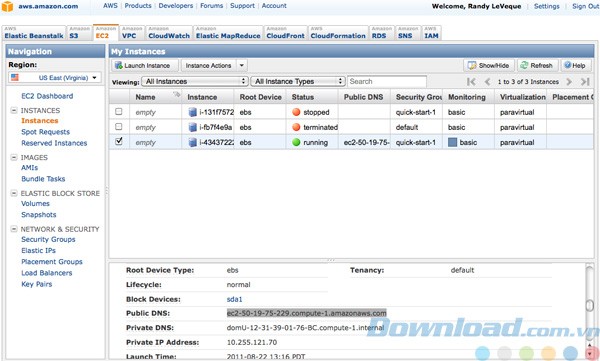Open AMIs in navigation
This screenshot has height=361, width=600.
[29, 168]
